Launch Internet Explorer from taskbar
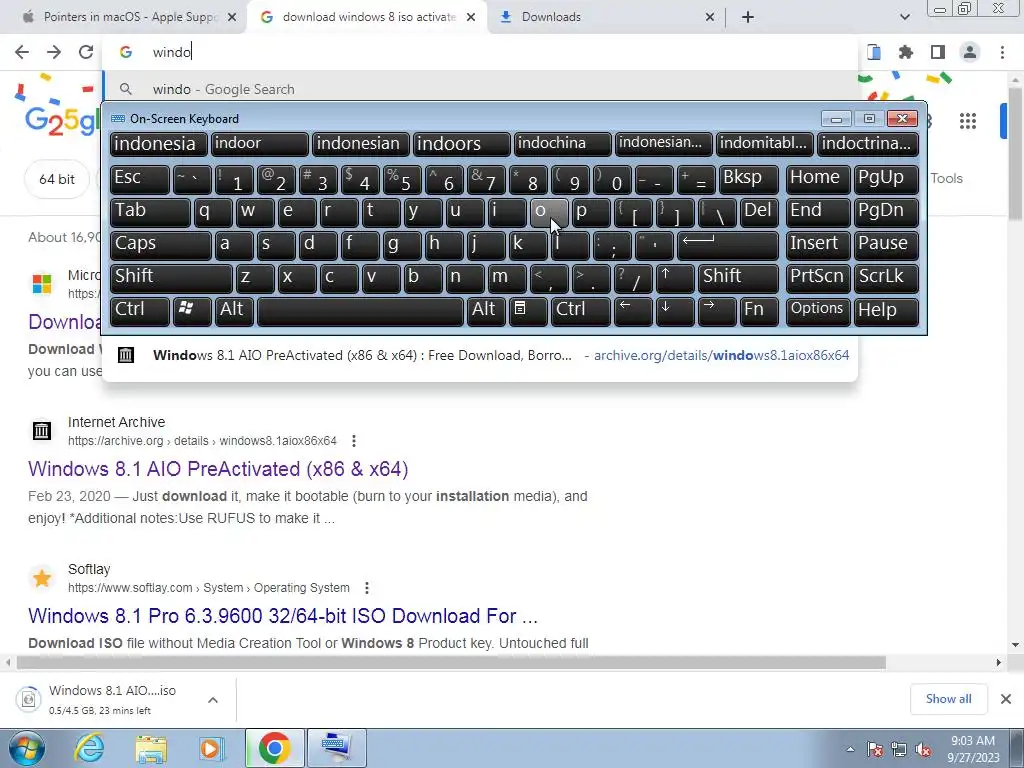The image size is (1024, 768). coord(89,748)
